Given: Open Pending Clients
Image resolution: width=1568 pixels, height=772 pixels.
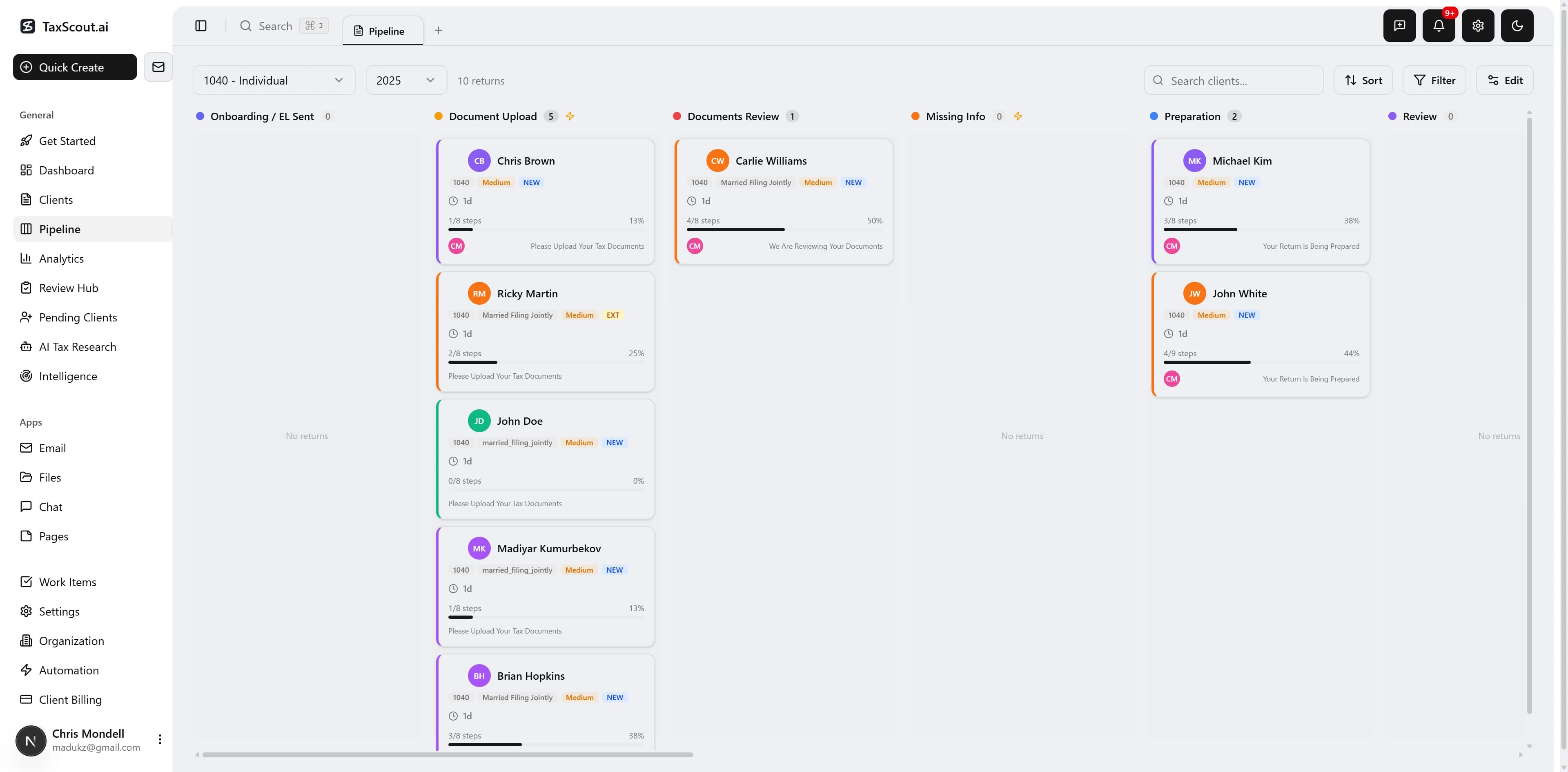Looking at the screenshot, I should tap(93, 317).
